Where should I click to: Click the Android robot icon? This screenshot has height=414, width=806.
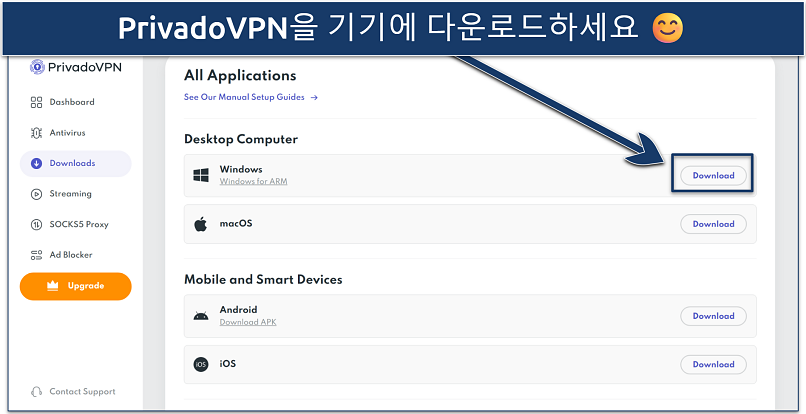pyautogui.click(x=201, y=316)
